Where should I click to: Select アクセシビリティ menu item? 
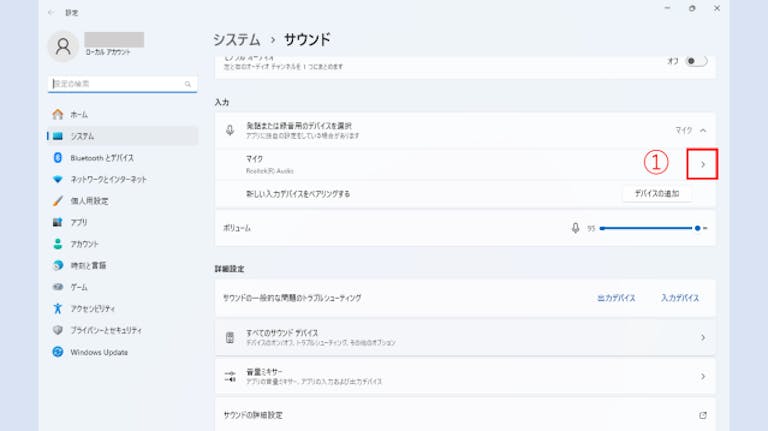122,309
